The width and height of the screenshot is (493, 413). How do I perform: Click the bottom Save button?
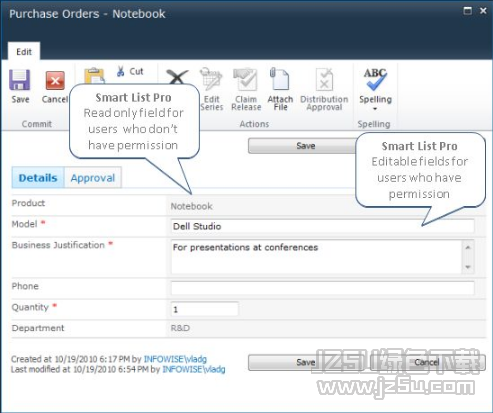point(306,362)
